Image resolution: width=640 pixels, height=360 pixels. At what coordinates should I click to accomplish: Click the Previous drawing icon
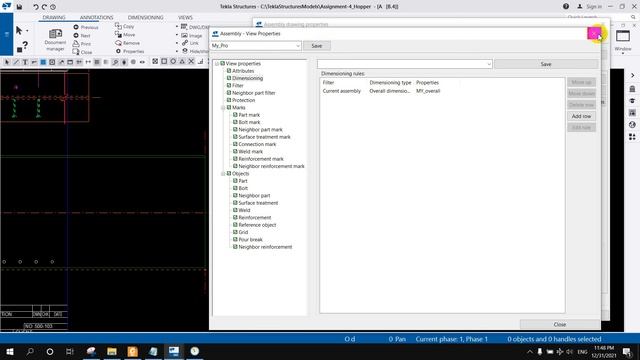76,27
